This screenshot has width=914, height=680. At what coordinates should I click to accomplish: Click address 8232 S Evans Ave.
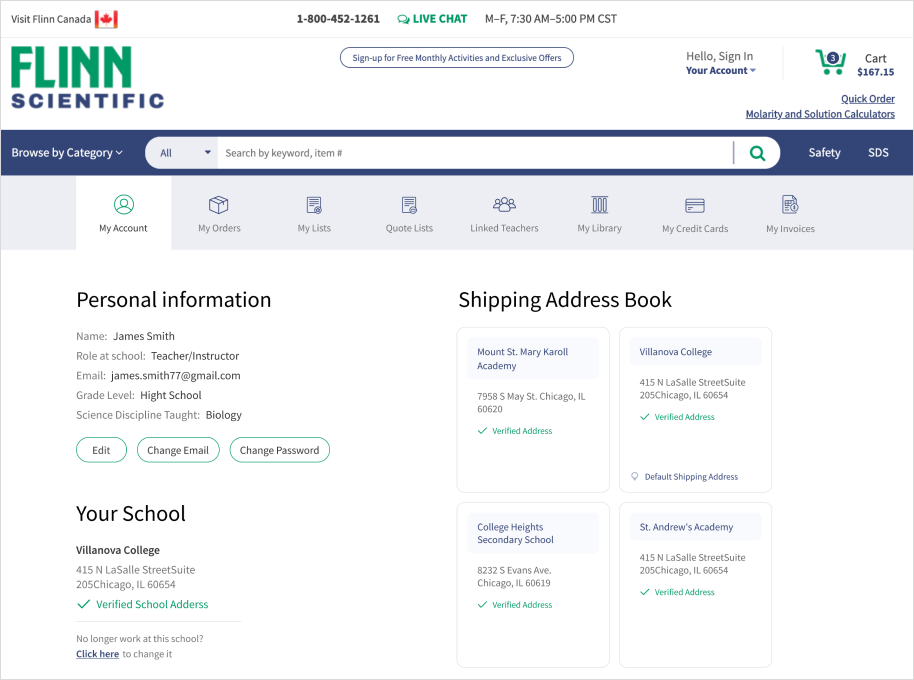pos(514,576)
